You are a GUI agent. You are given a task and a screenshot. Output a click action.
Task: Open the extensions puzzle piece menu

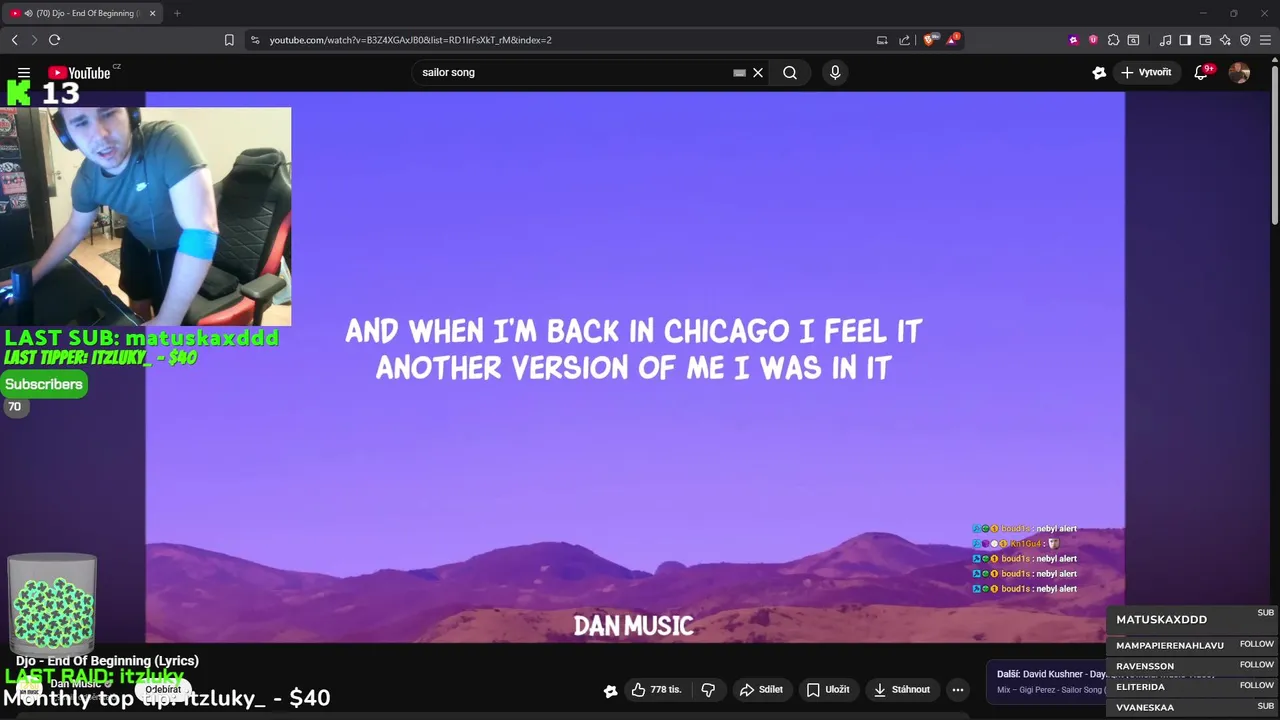point(1113,40)
